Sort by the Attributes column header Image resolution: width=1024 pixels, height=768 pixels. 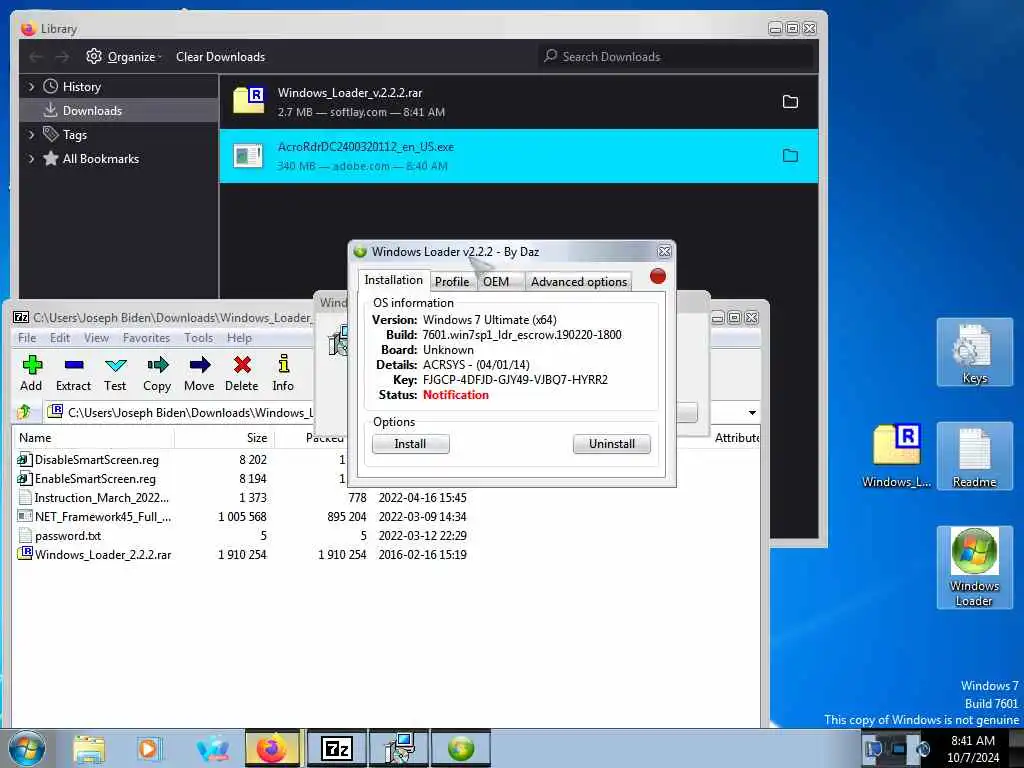click(737, 438)
